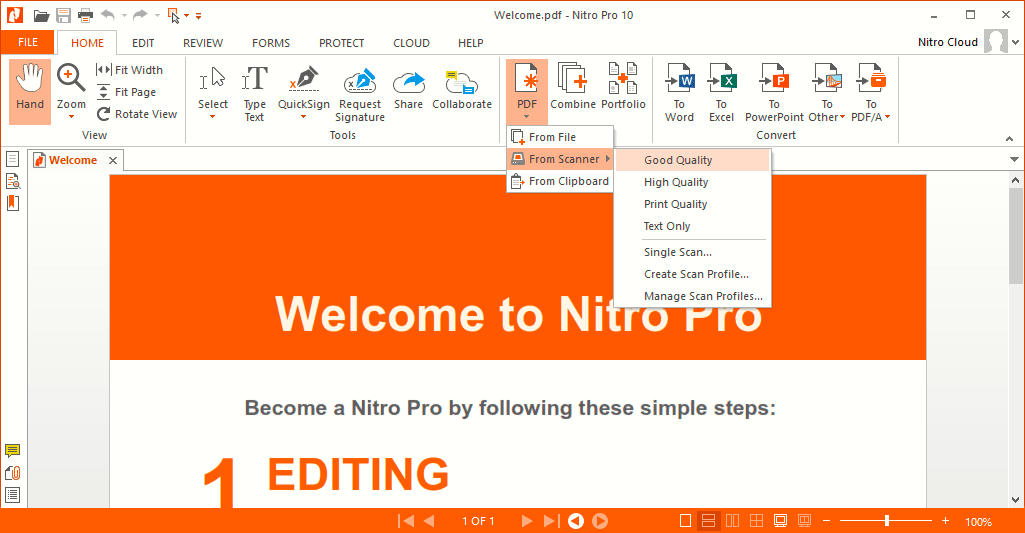This screenshot has height=533, width=1025.
Task: Open the Attachments panel paperclip icon
Action: (x=12, y=473)
